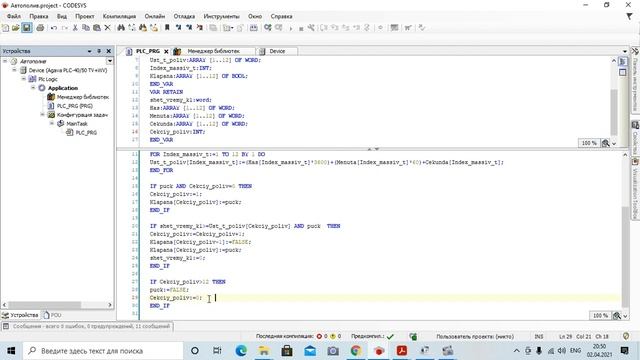
Task: Open Microsoft Edge from the taskbar
Action: tap(241, 351)
